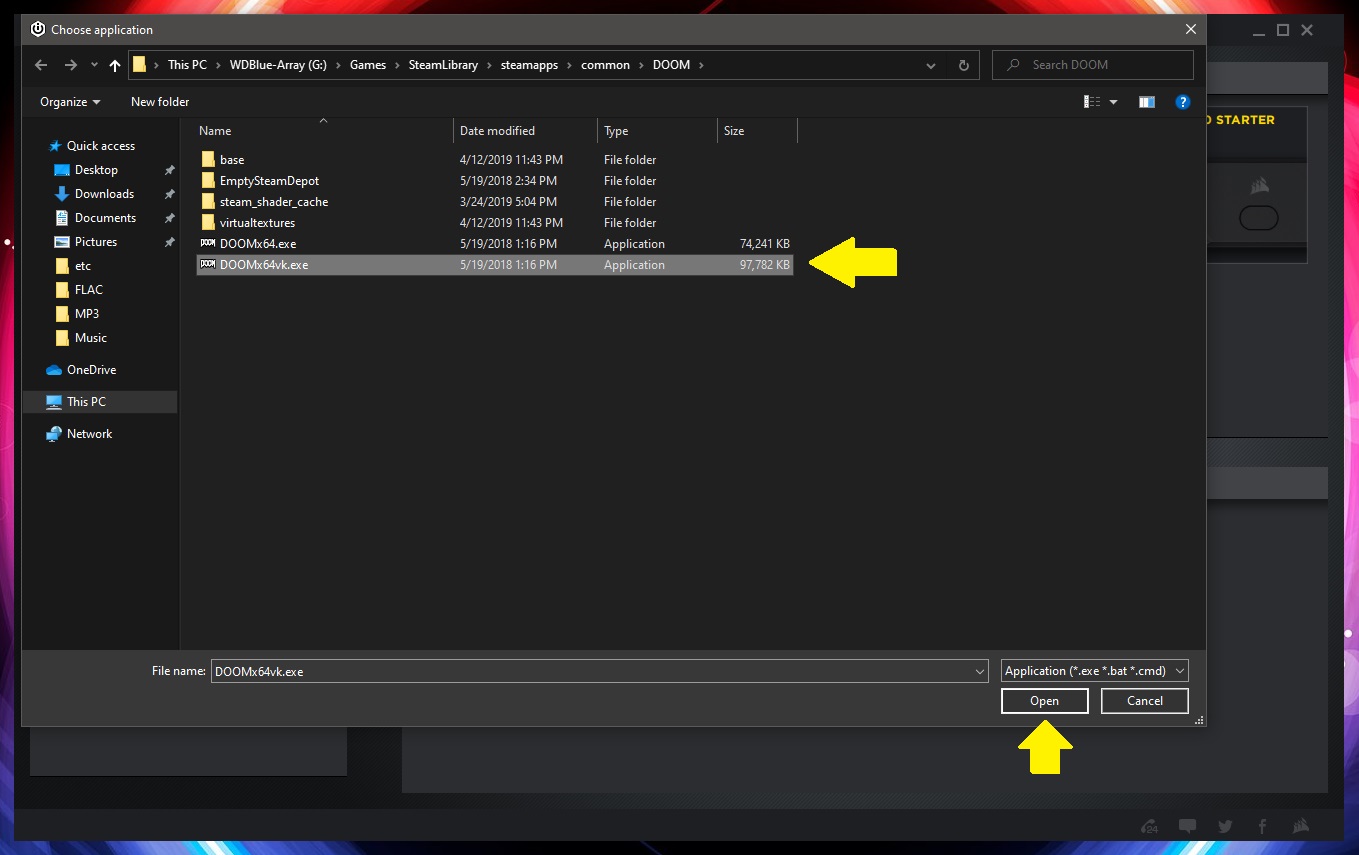Open the Facebook icon in iCUE
The height and width of the screenshot is (855, 1359).
point(1263,826)
